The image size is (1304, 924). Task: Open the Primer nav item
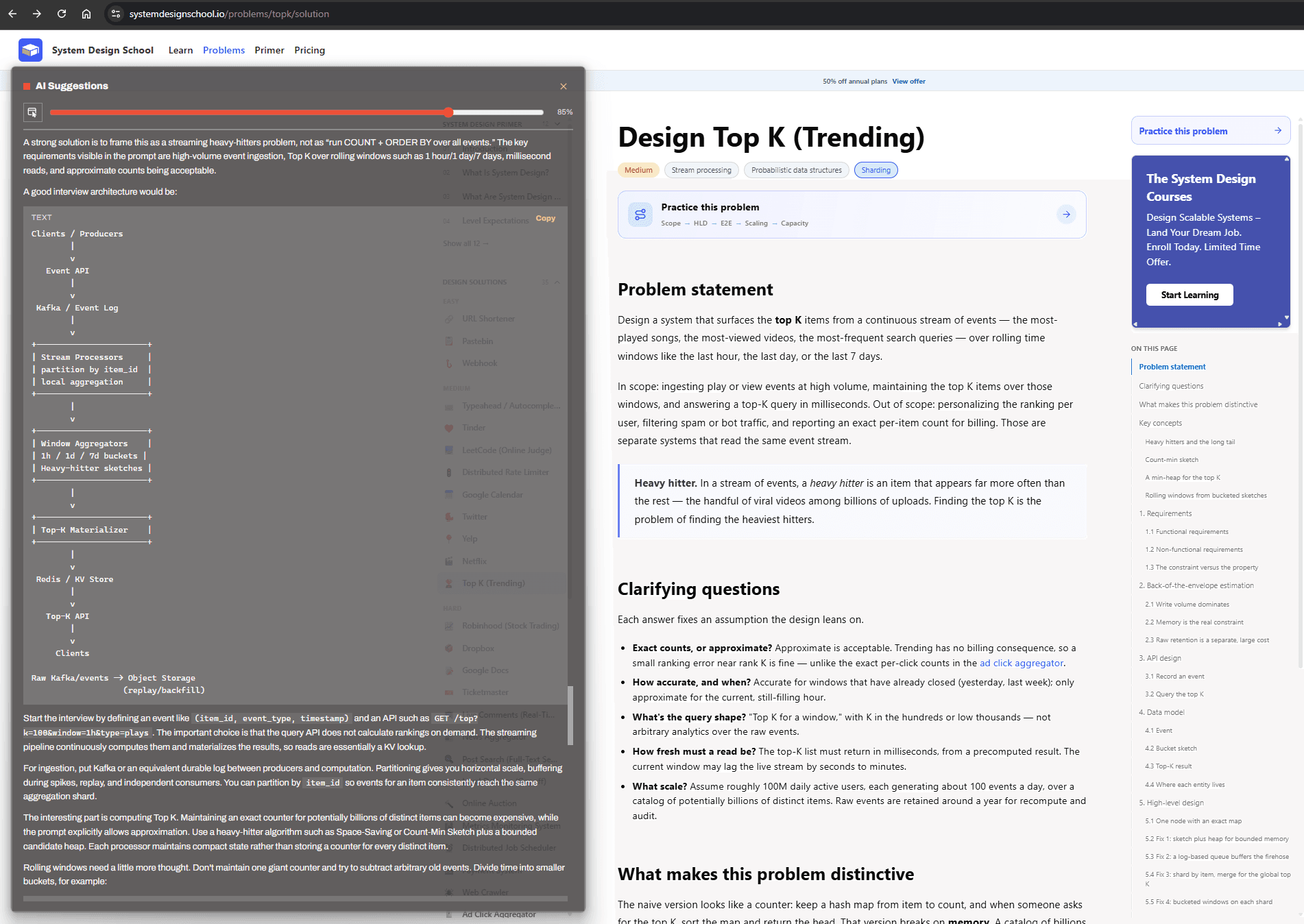click(269, 50)
